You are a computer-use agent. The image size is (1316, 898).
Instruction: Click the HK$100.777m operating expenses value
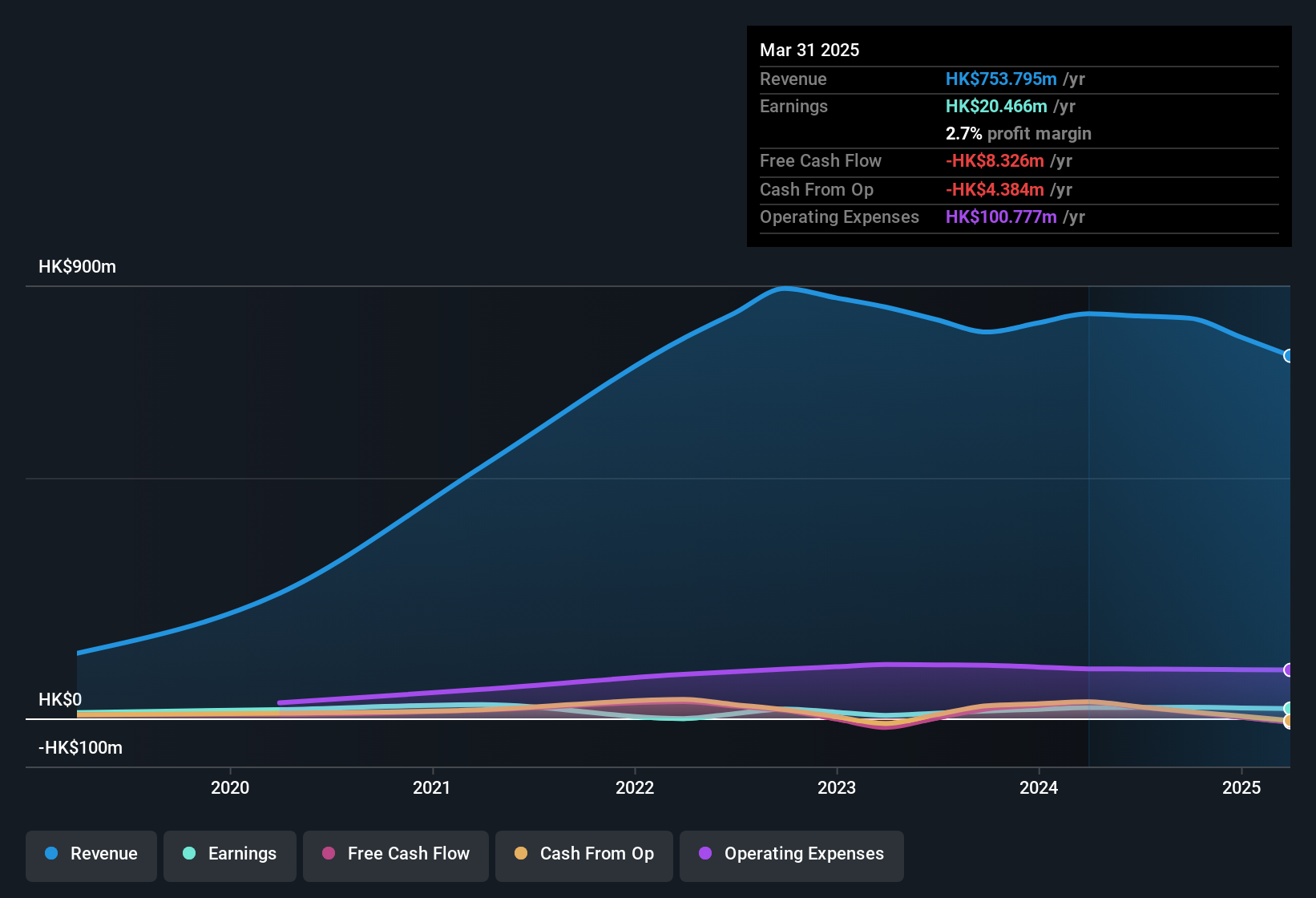click(x=1001, y=216)
